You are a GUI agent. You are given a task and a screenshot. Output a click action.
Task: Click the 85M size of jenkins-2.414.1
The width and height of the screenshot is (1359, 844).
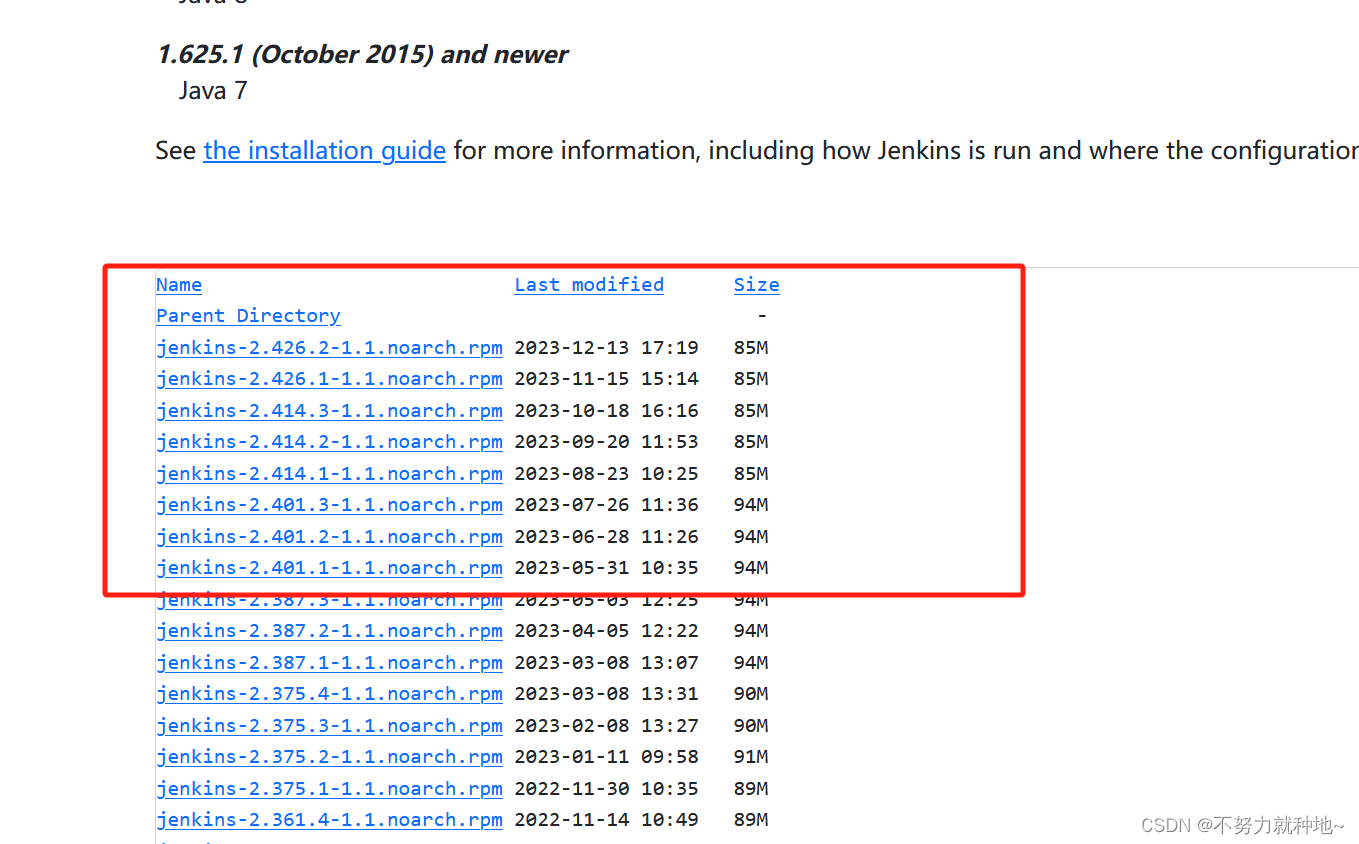click(751, 474)
